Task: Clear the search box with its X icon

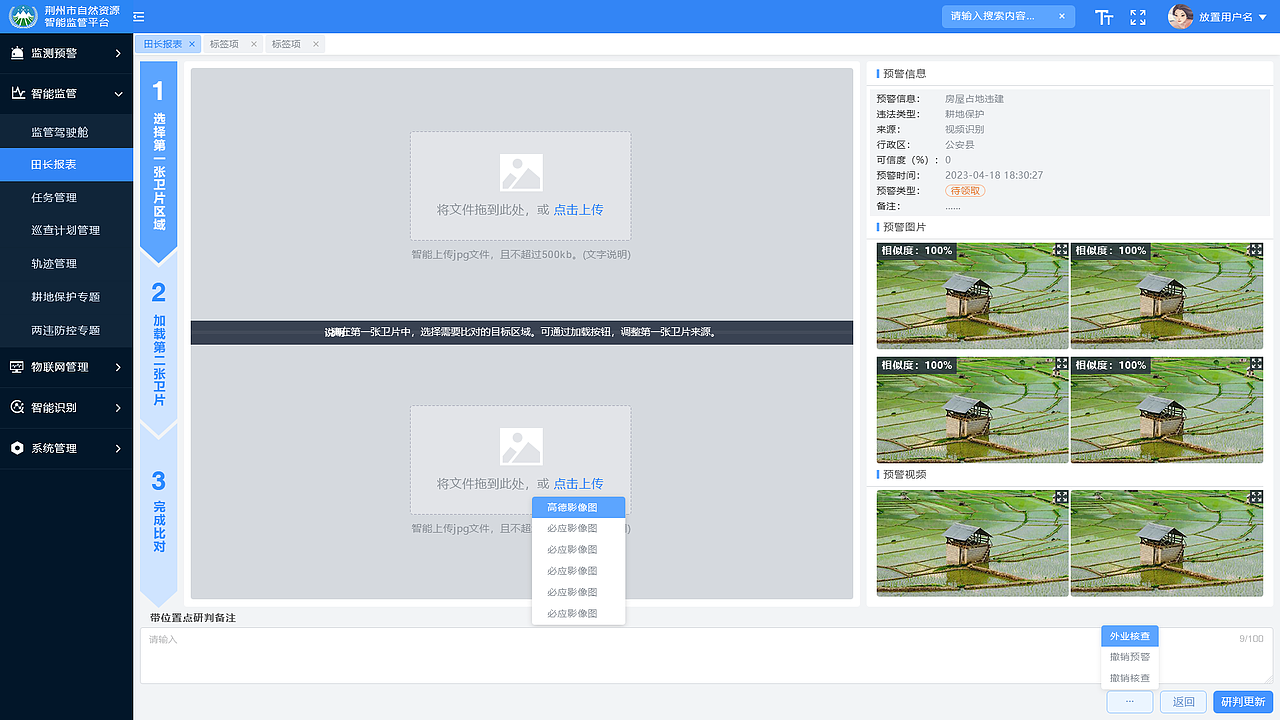Action: 1061,16
